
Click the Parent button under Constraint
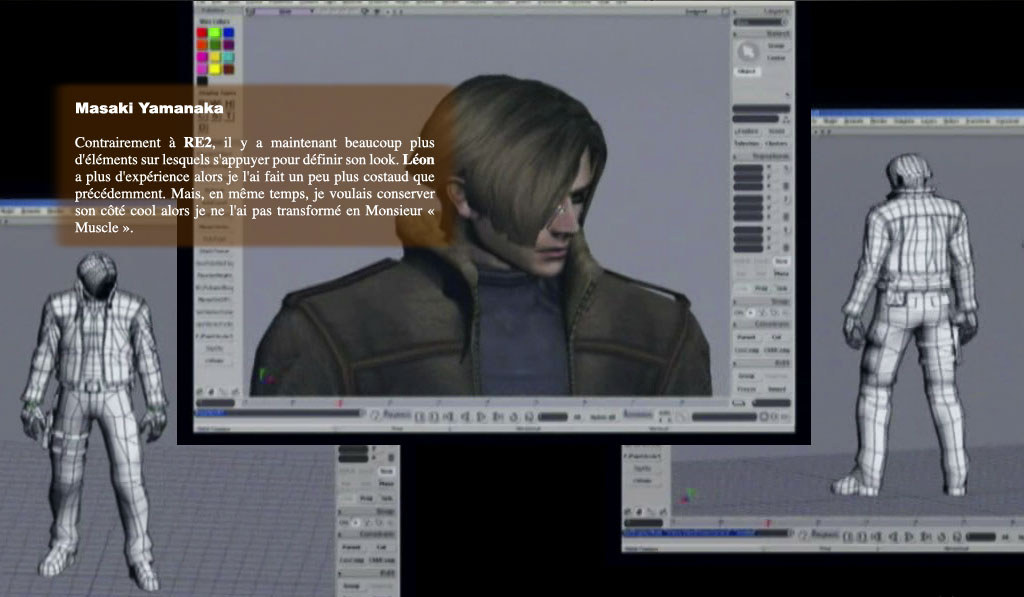coord(746,337)
